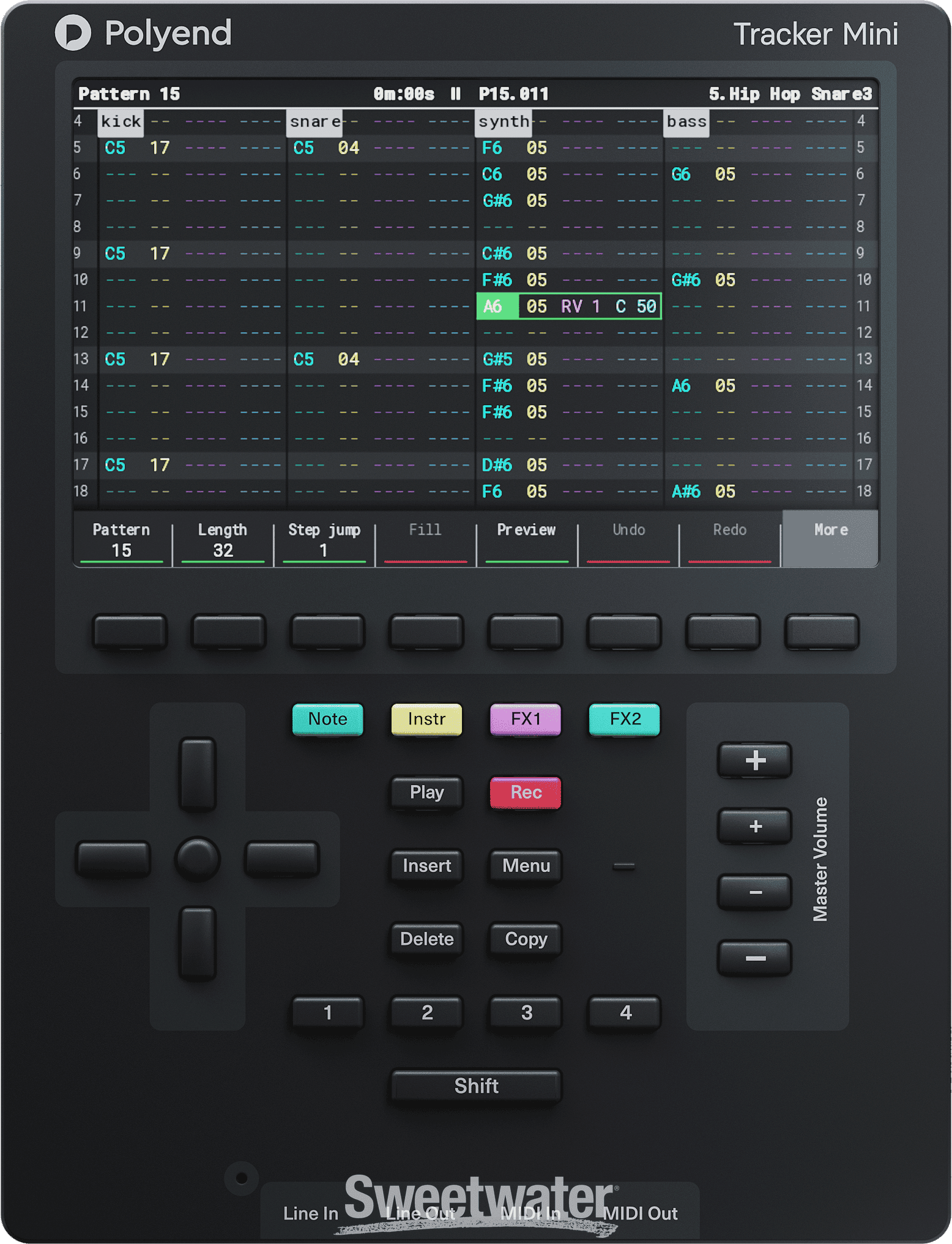952x1244 pixels.
Task: Select the snare track header
Action: click(x=314, y=122)
